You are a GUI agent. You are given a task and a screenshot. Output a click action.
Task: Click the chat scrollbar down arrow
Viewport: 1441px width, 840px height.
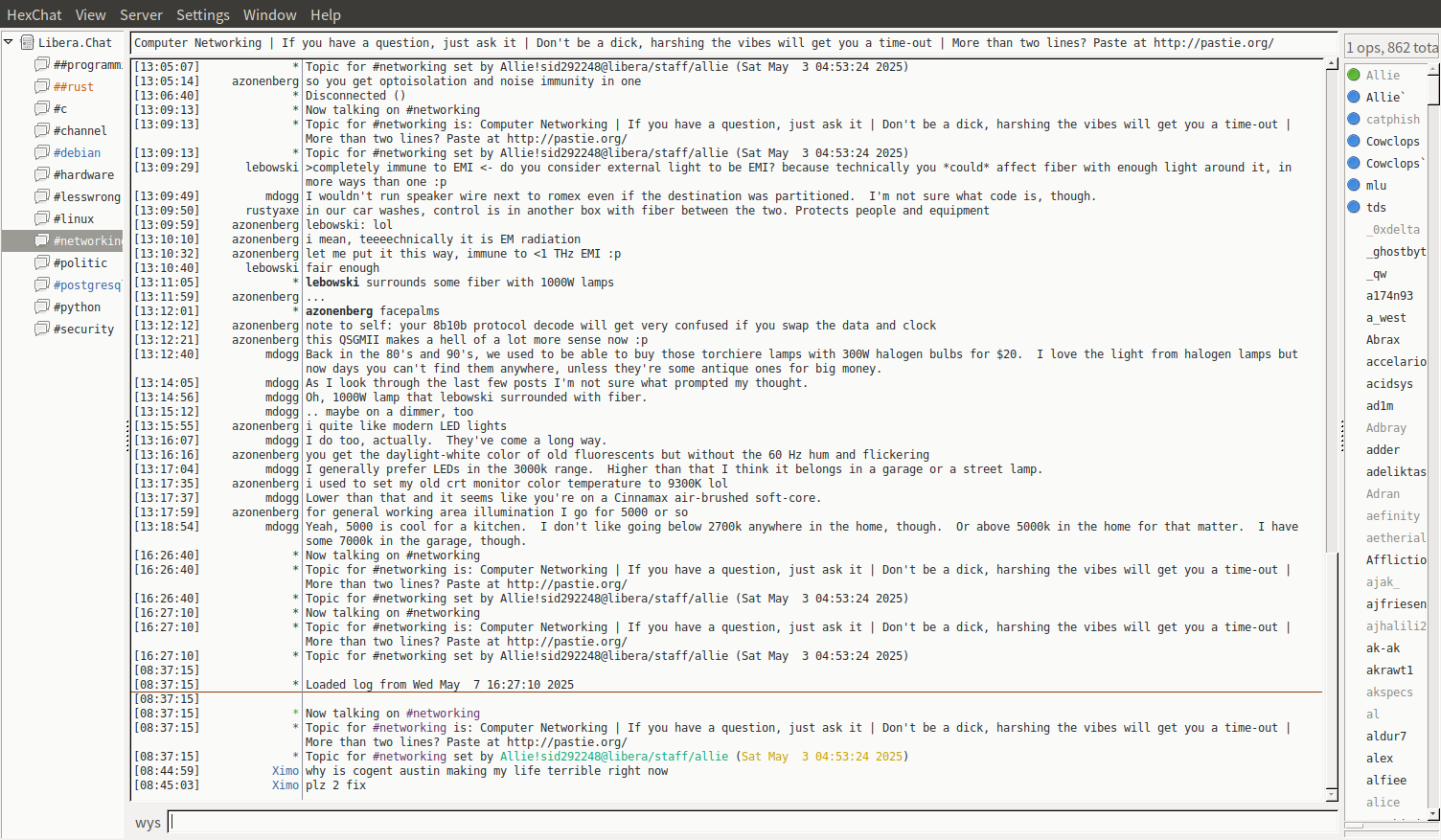tap(1332, 794)
